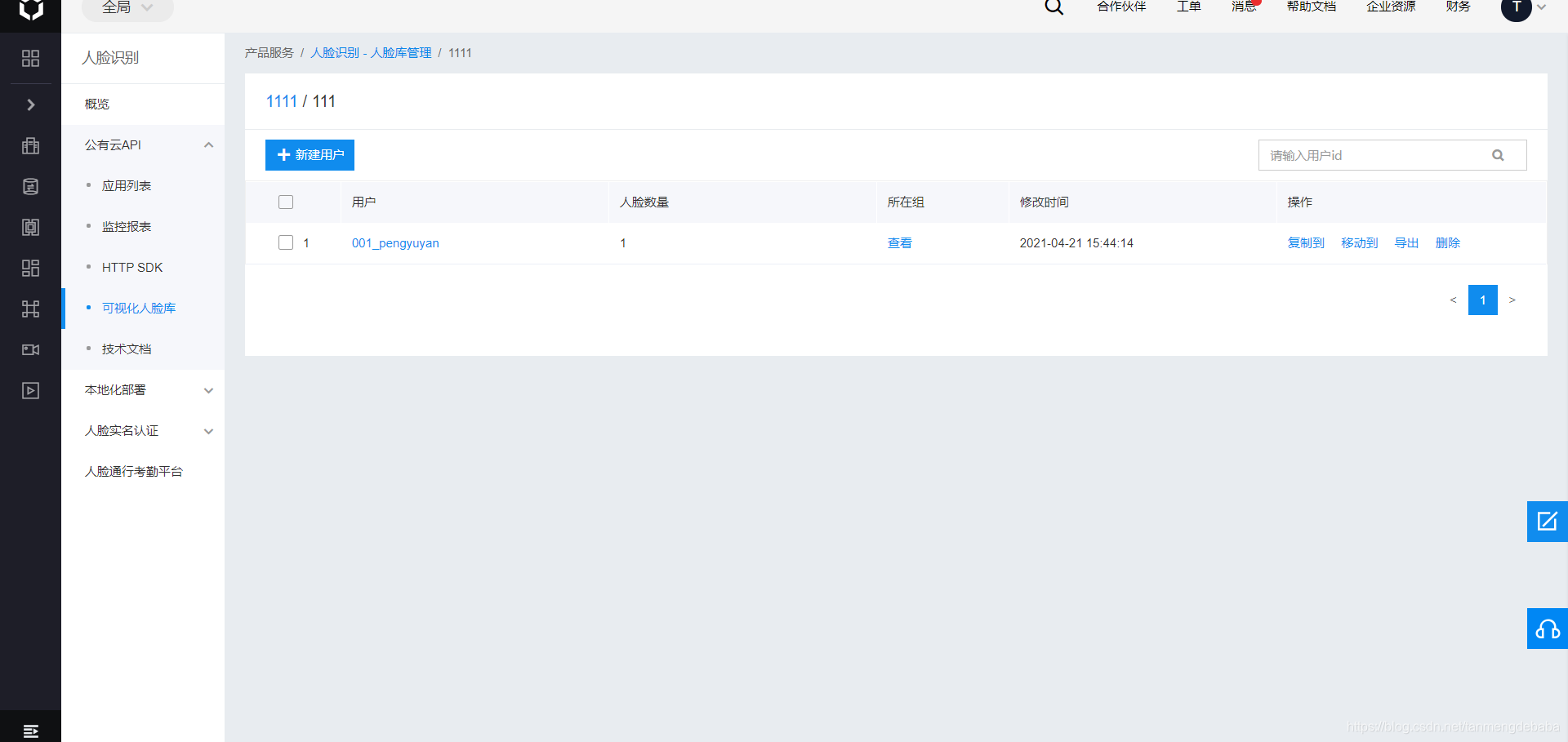This screenshot has height=742, width=1568.
Task: Expand the left rail with arrow icon
Action: tap(30, 104)
